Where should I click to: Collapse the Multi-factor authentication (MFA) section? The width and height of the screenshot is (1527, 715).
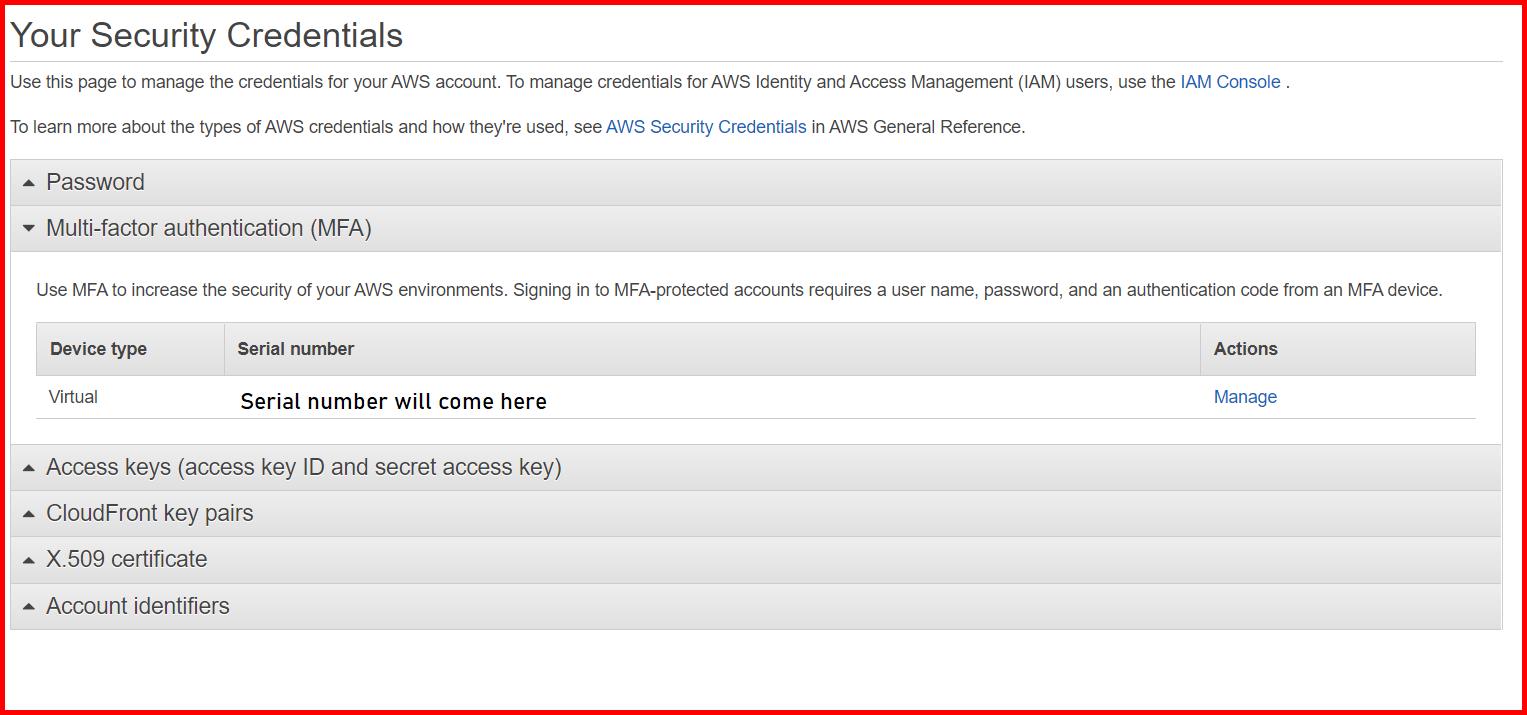point(208,228)
